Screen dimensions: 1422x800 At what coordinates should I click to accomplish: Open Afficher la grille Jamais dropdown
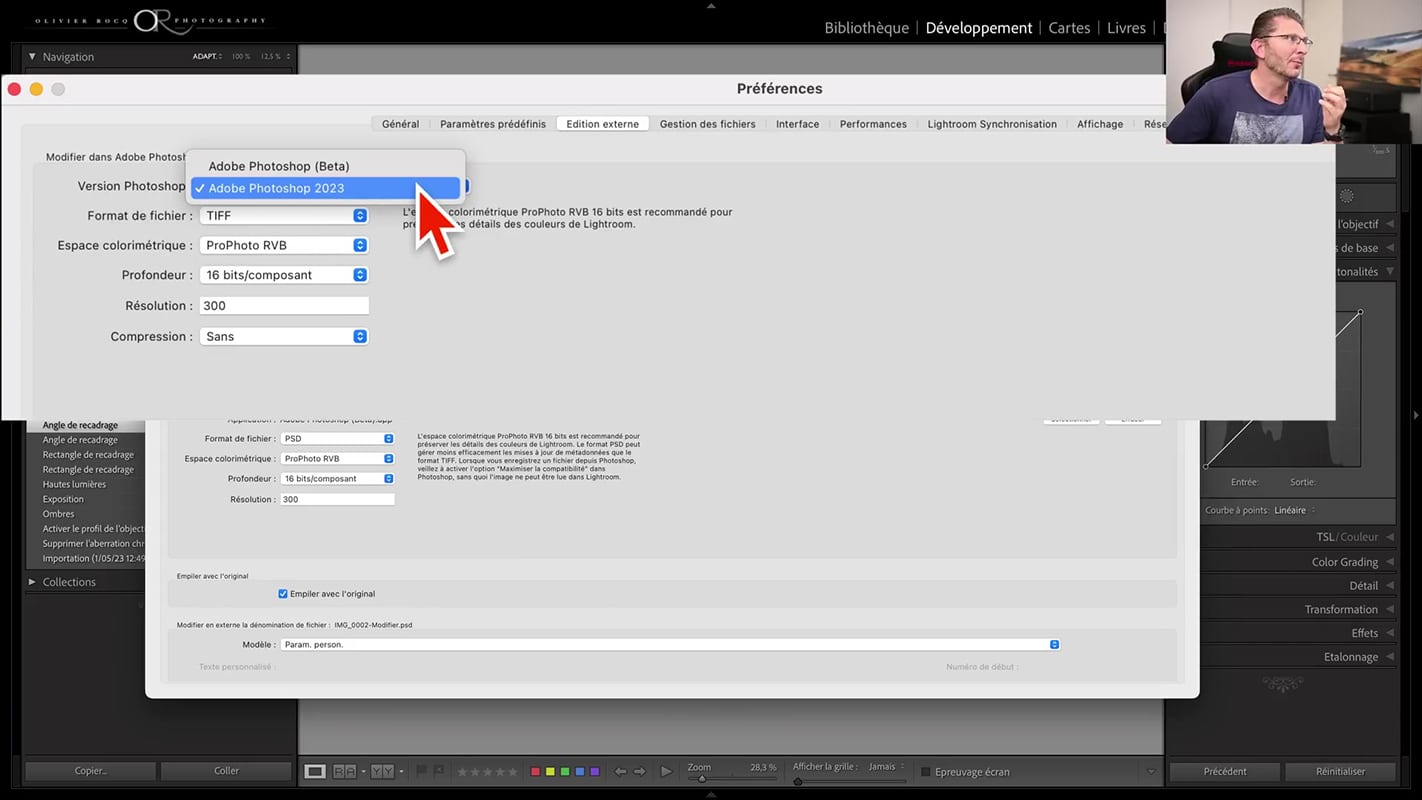click(x=886, y=767)
